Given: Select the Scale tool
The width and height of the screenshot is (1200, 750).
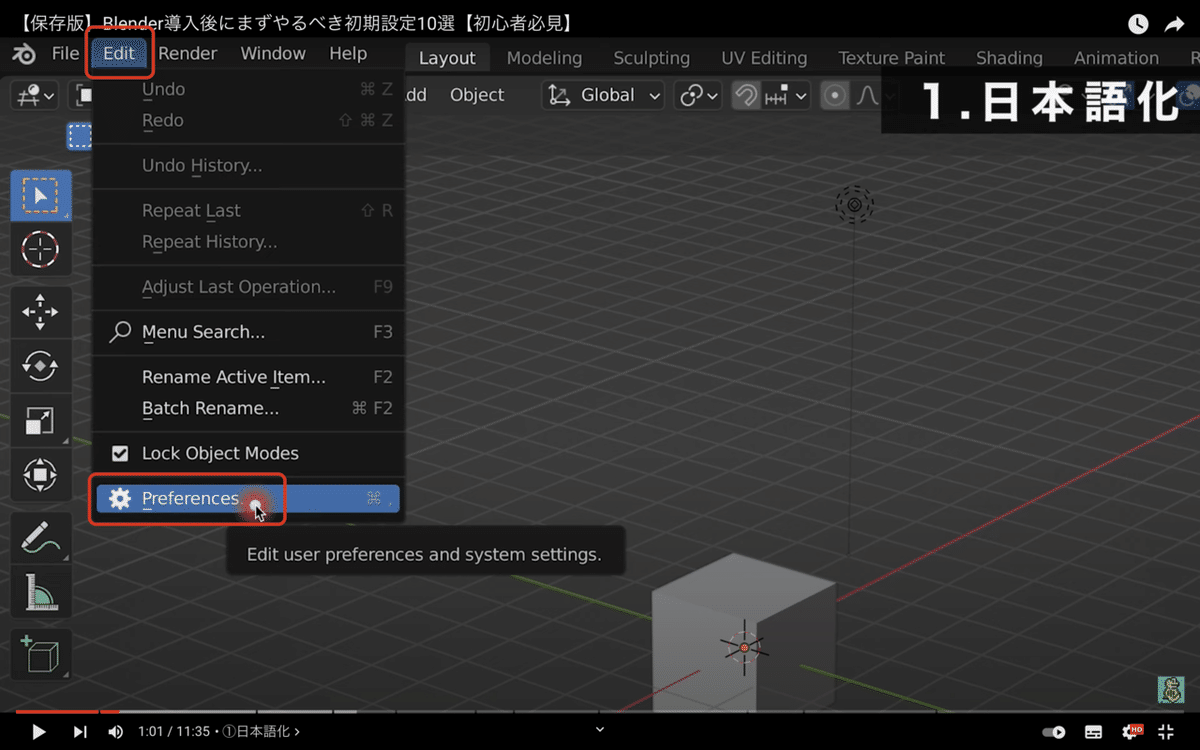Looking at the screenshot, I should (41, 420).
